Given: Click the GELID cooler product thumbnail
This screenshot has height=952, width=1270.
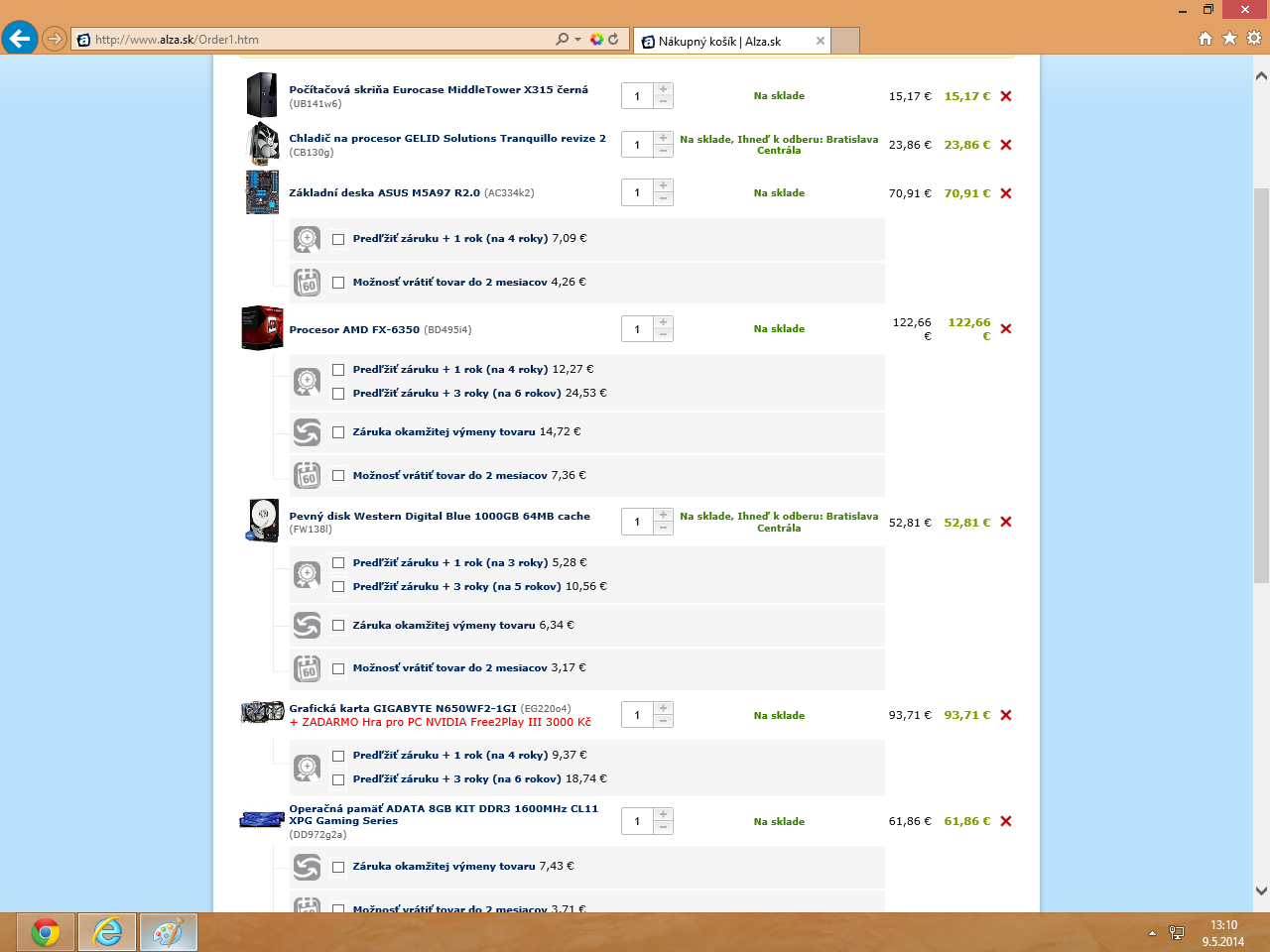Looking at the screenshot, I should (x=262, y=144).
